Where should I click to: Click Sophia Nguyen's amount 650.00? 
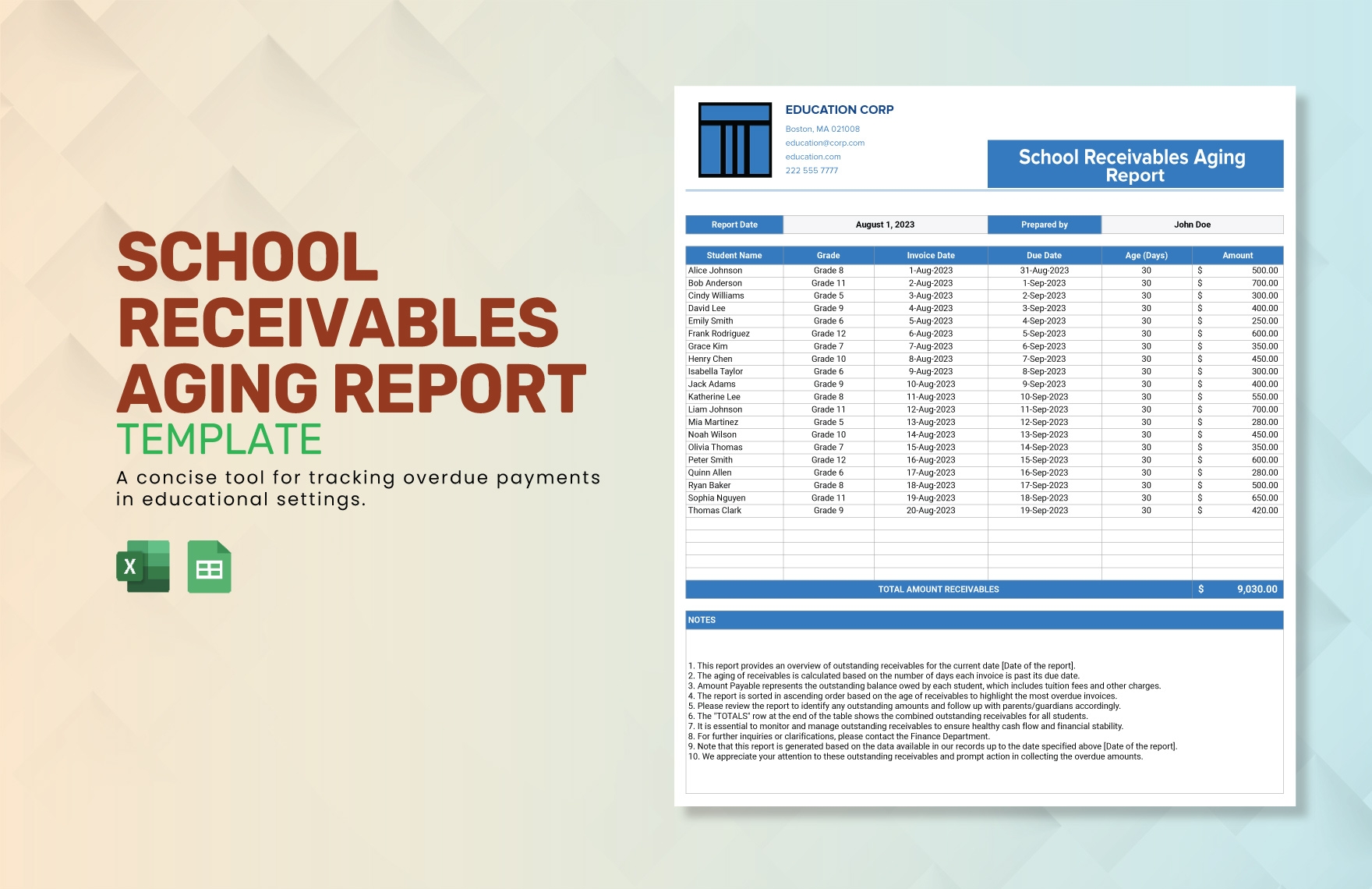[1238, 498]
